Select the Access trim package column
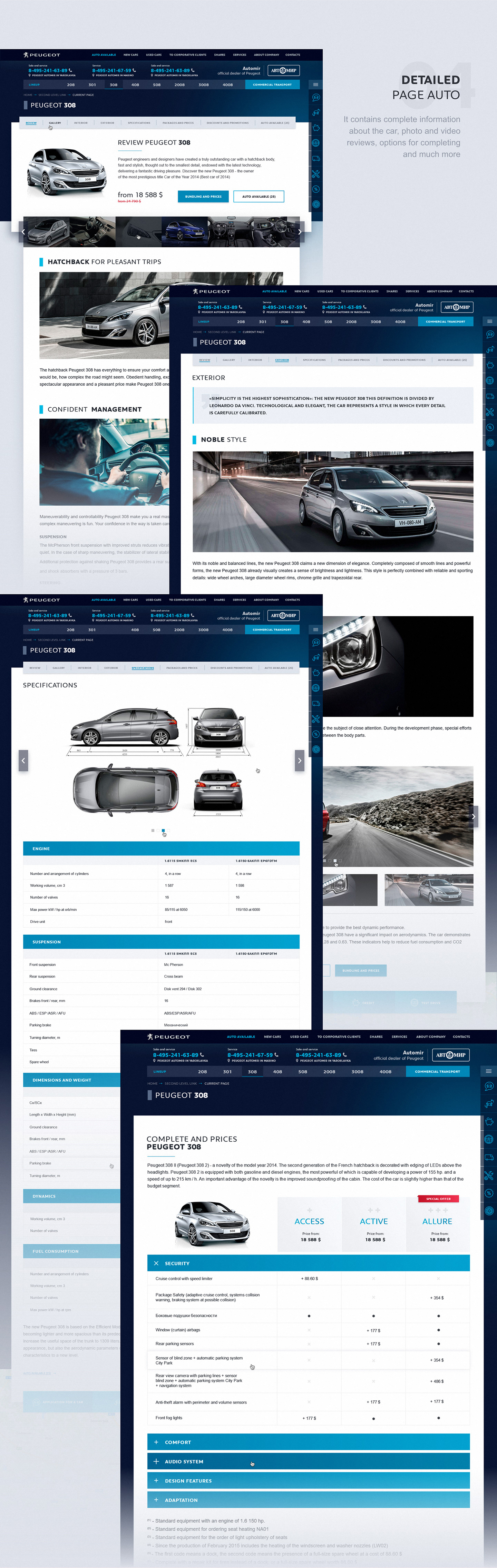Screen dimensions: 497x1568 [x=309, y=1224]
